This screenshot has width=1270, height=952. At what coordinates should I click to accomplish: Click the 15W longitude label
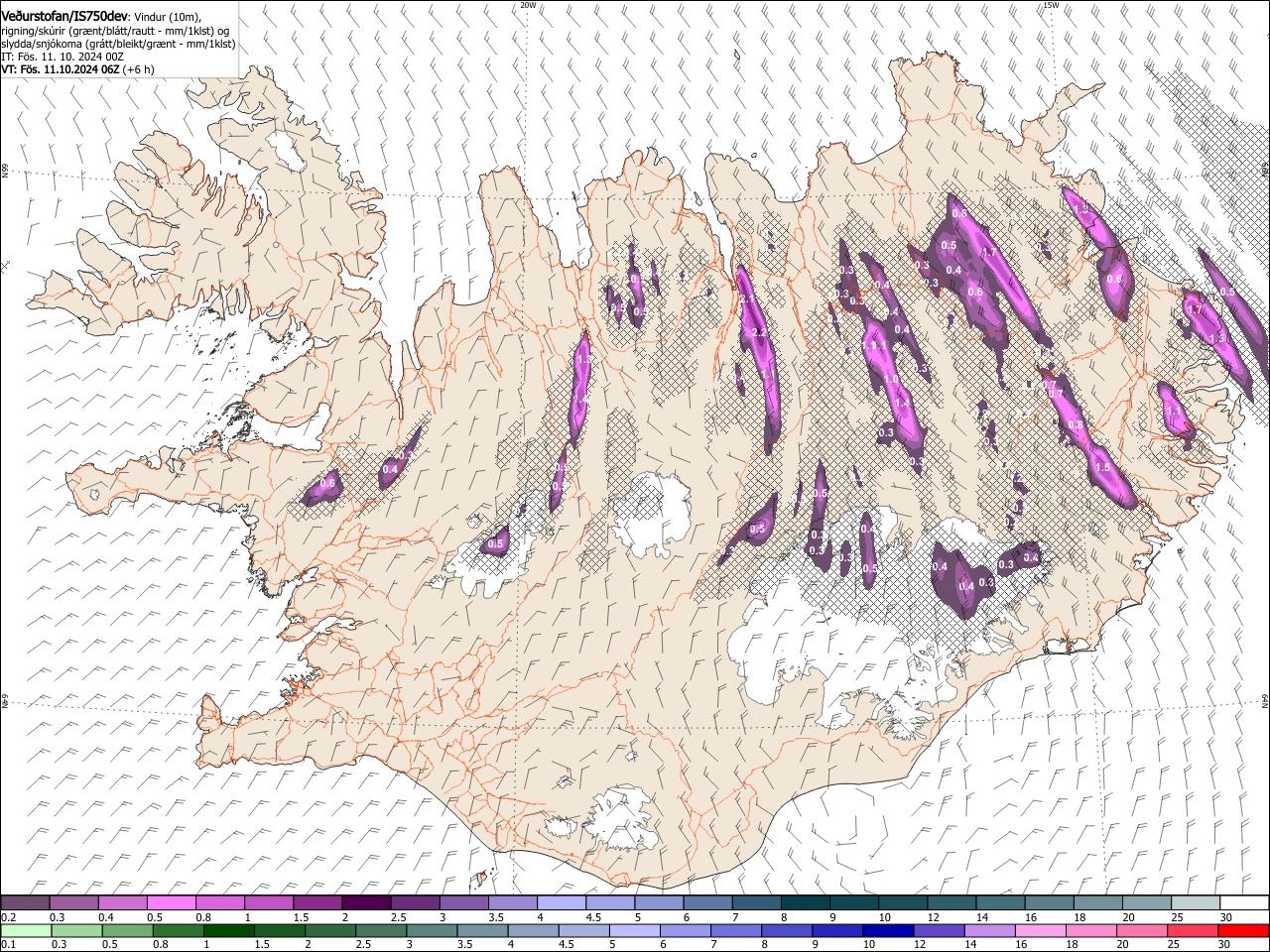(x=1052, y=5)
